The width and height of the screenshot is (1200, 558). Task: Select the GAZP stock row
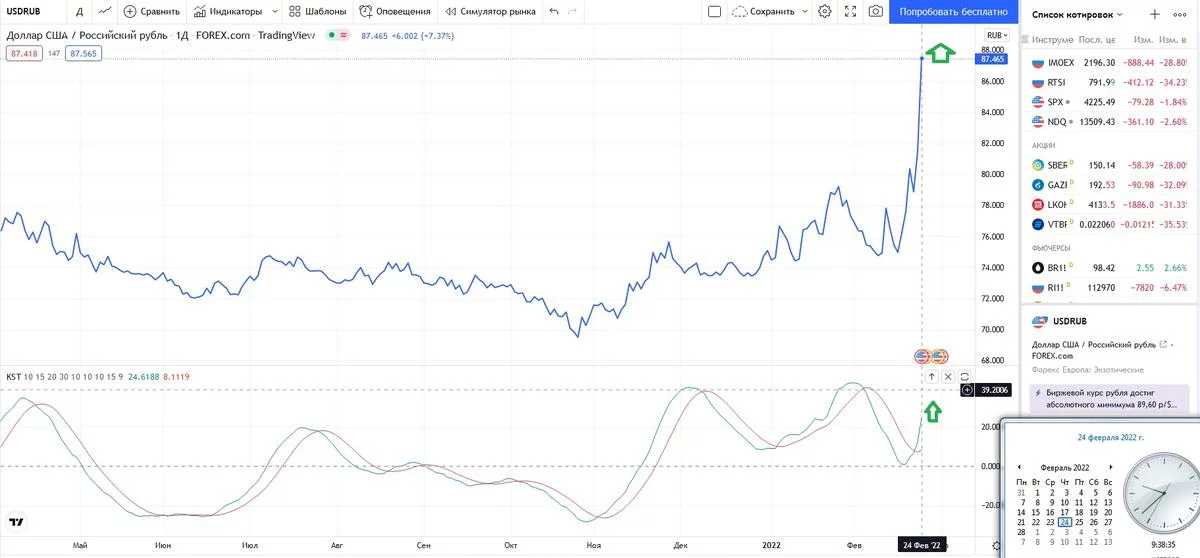click(1110, 185)
